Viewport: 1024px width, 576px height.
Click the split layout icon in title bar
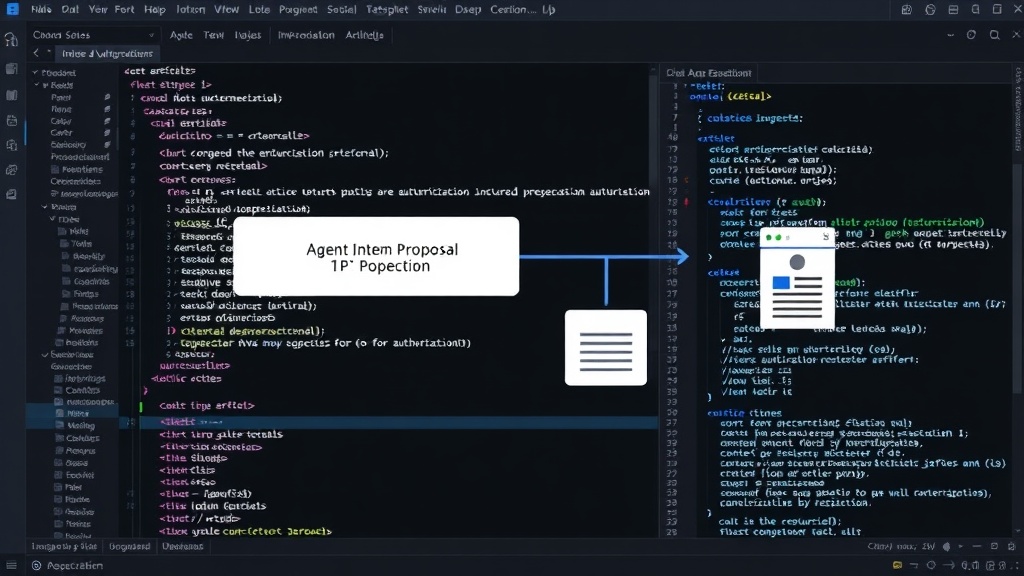[x=953, y=10]
